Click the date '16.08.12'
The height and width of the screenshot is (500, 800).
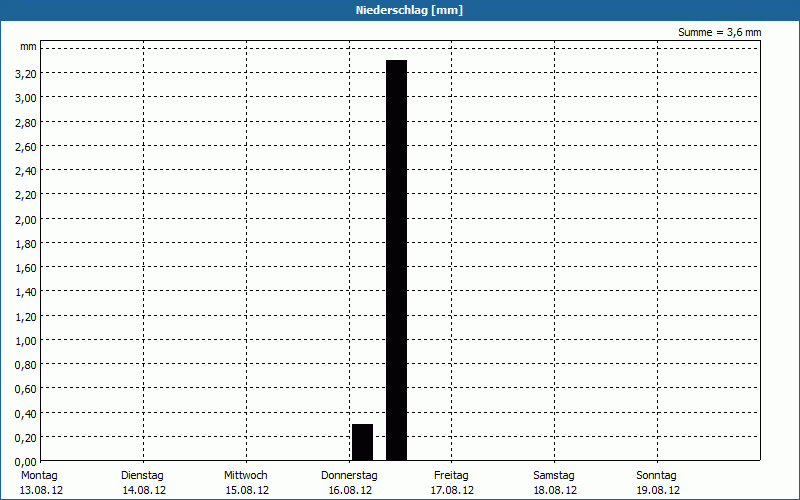[x=350, y=491]
